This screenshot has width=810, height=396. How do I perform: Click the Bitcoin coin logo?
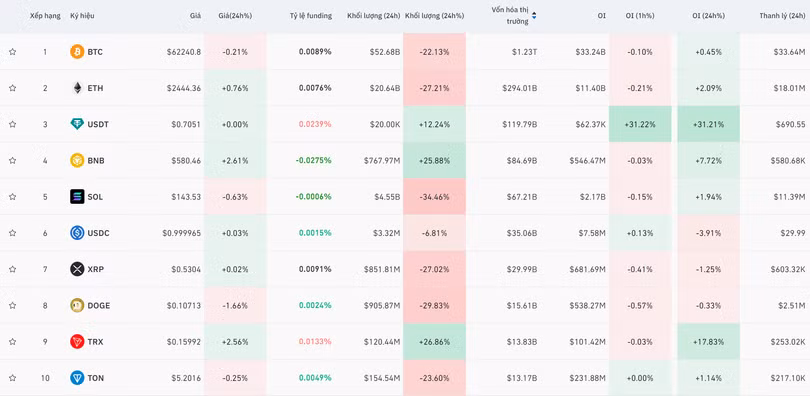click(77, 52)
